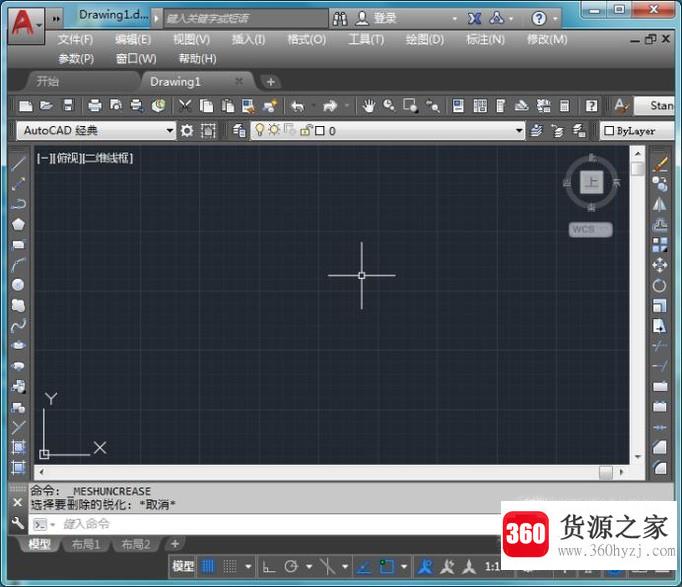
Task: Open the 绘图(D) menu
Action: coord(425,40)
